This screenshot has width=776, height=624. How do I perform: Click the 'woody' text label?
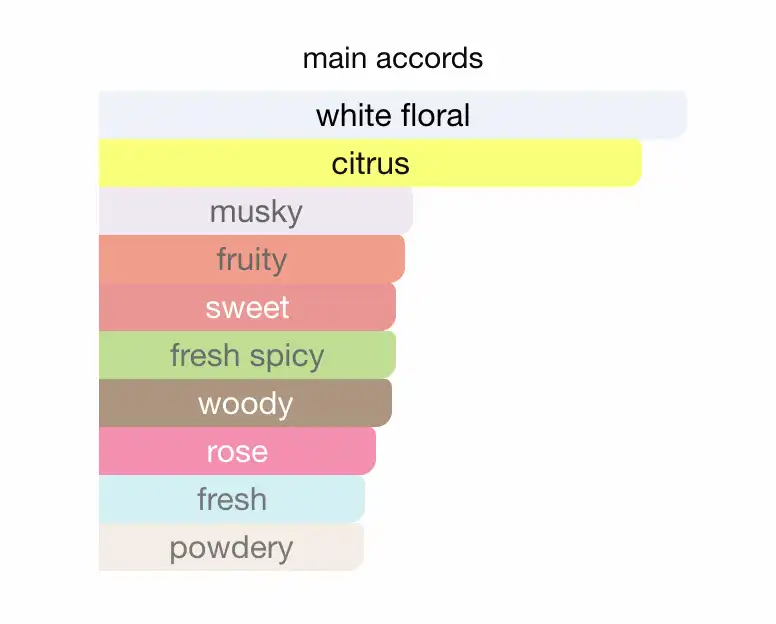pyautogui.click(x=245, y=403)
